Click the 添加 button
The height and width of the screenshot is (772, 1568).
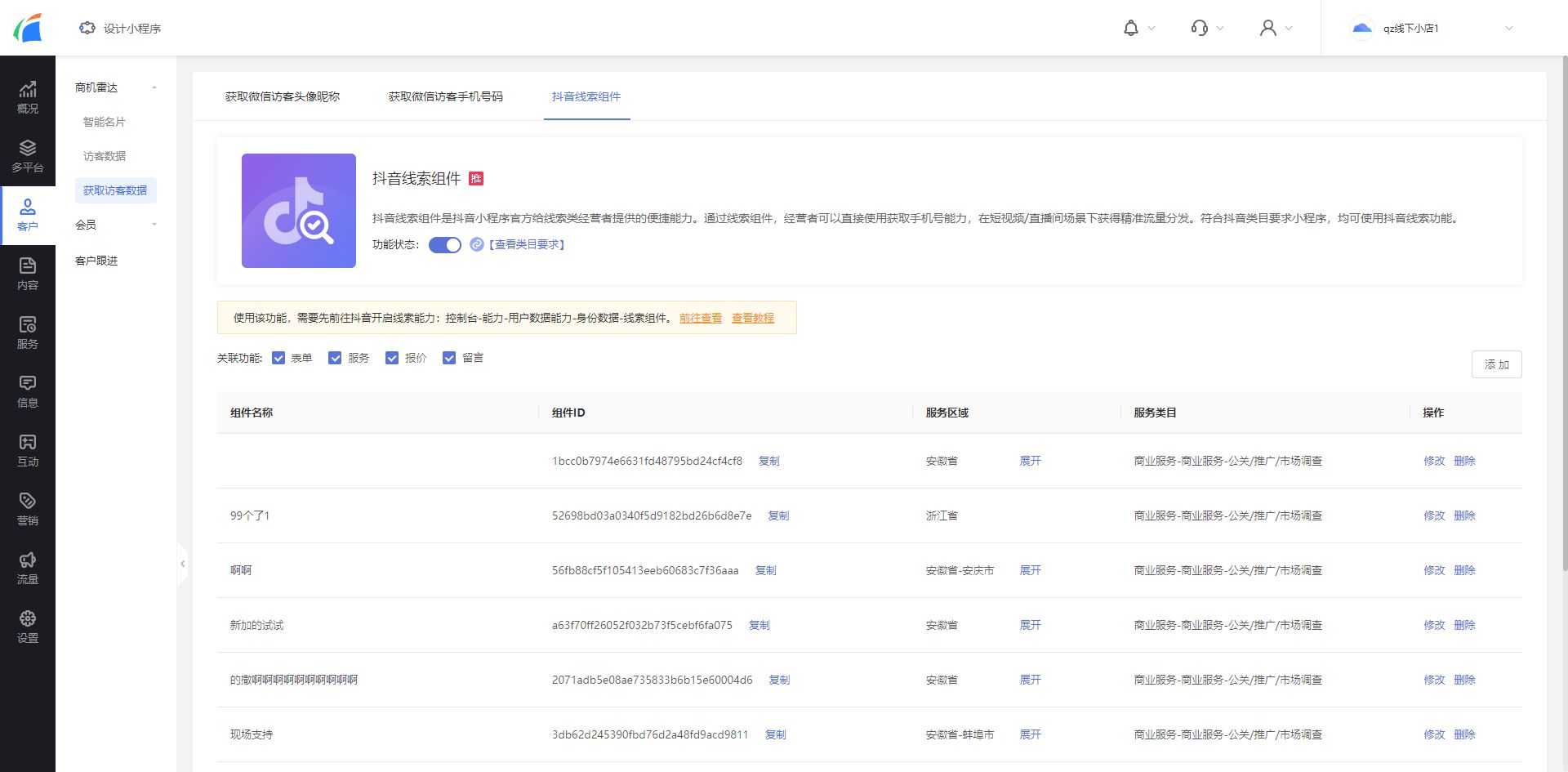tap(1497, 364)
